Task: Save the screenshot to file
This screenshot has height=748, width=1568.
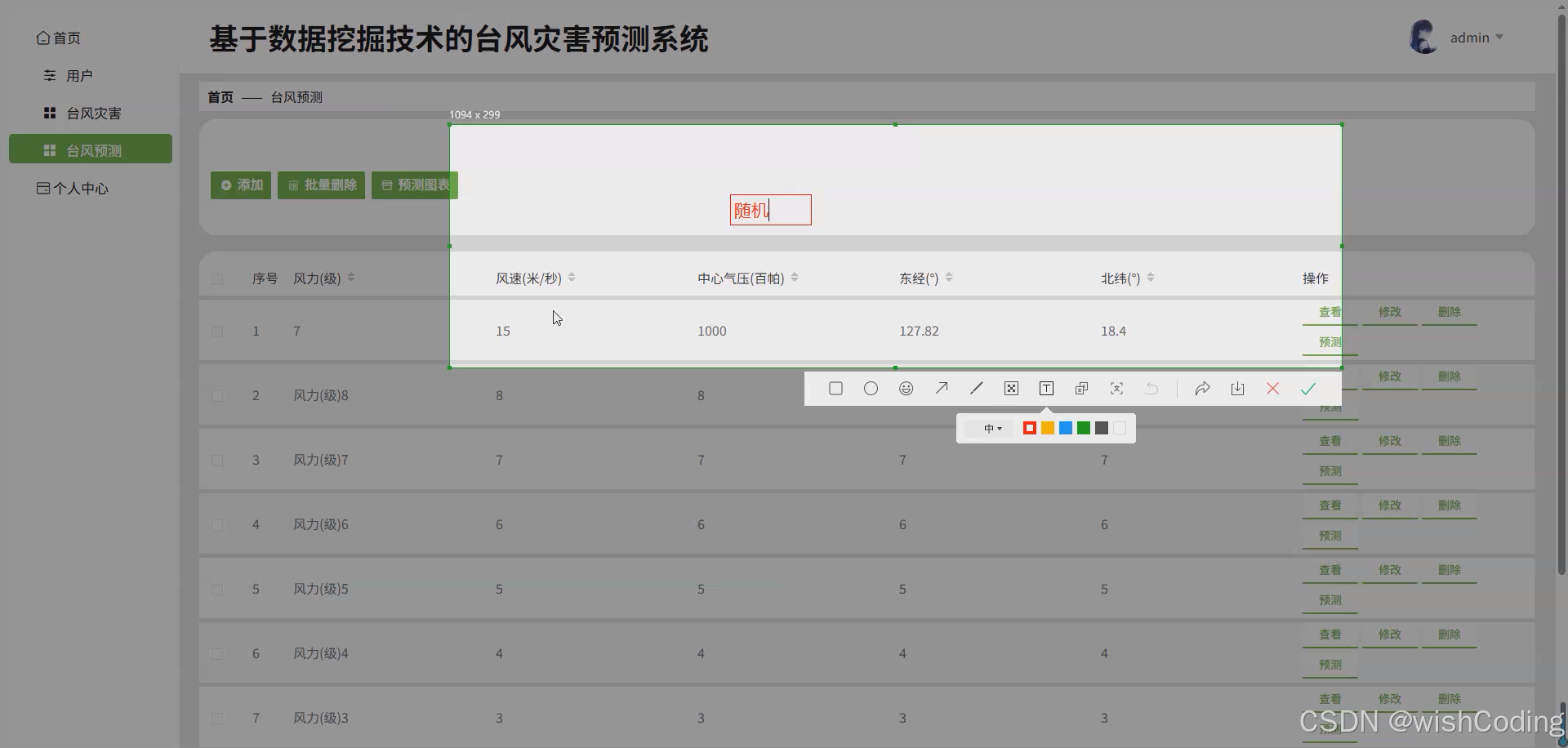Action: pyautogui.click(x=1237, y=389)
